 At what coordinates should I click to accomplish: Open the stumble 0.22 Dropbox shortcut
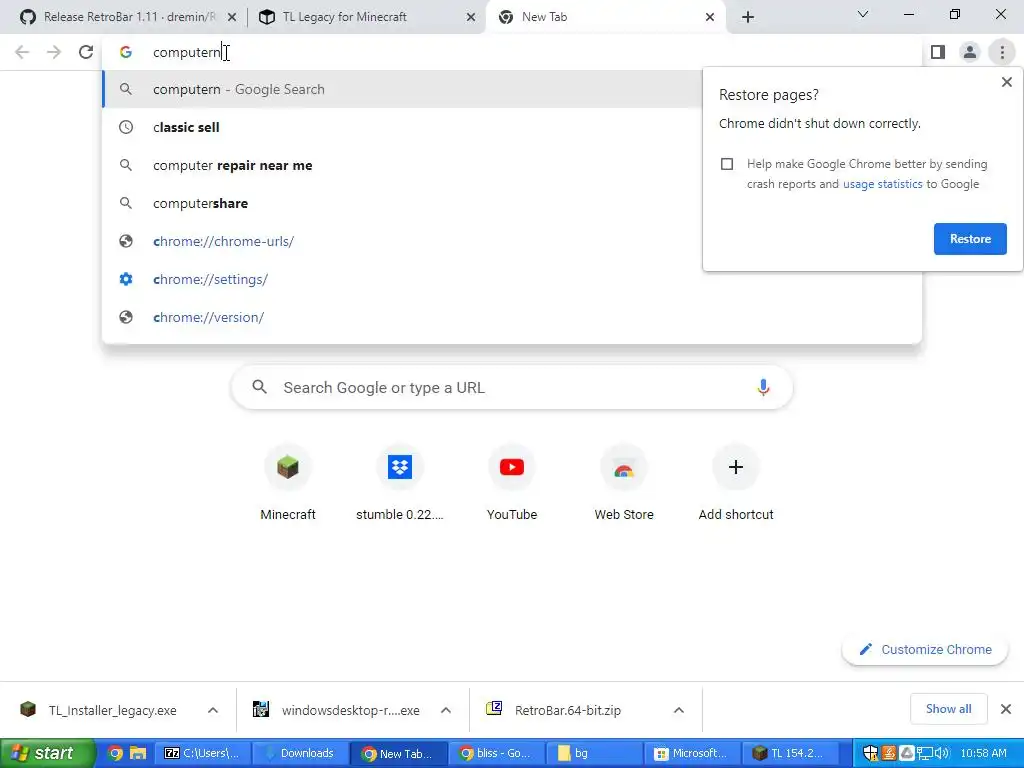click(x=400, y=482)
